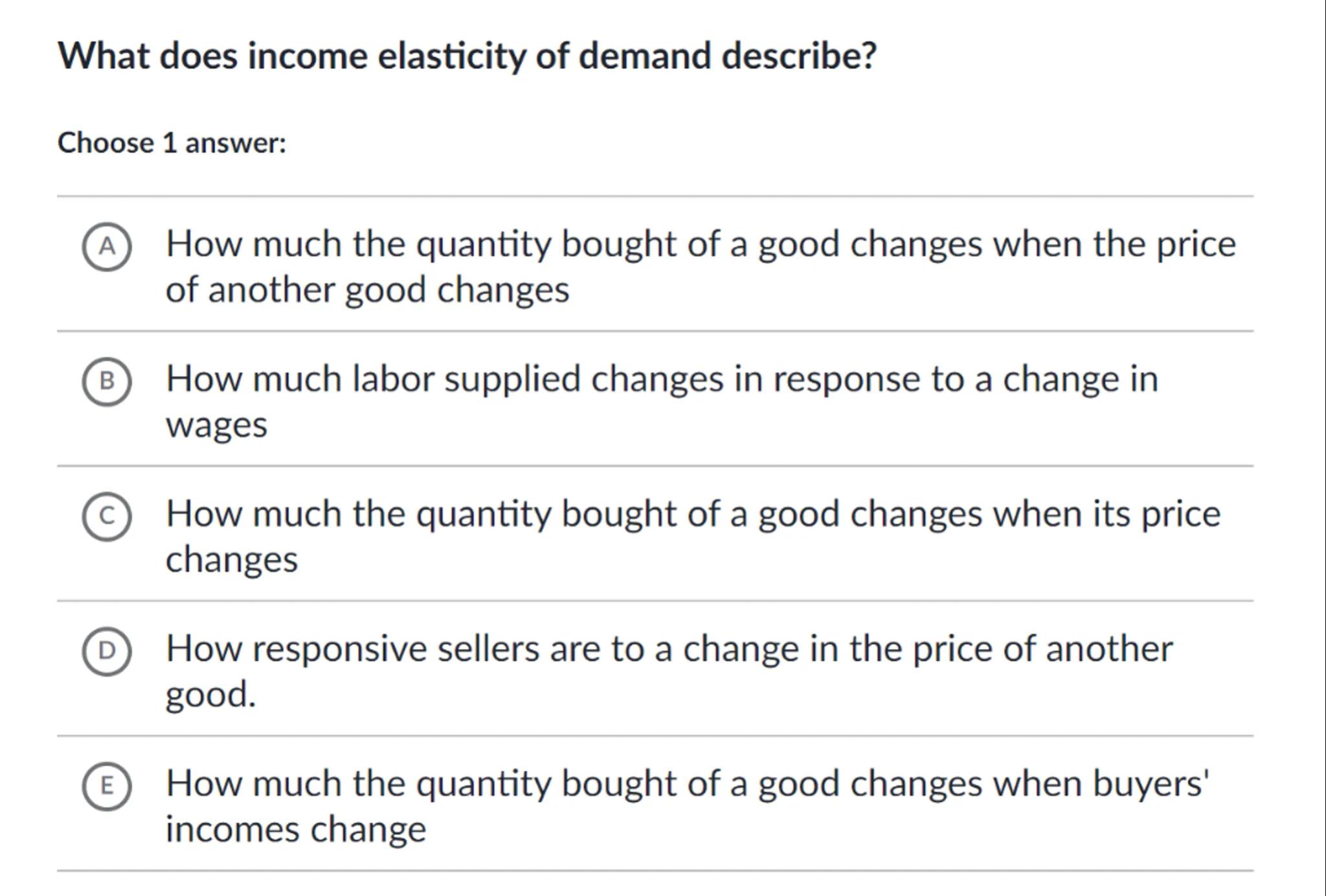Screen dimensions: 1326x896
Task: Click answer text about price of another good
Action: (x=701, y=245)
